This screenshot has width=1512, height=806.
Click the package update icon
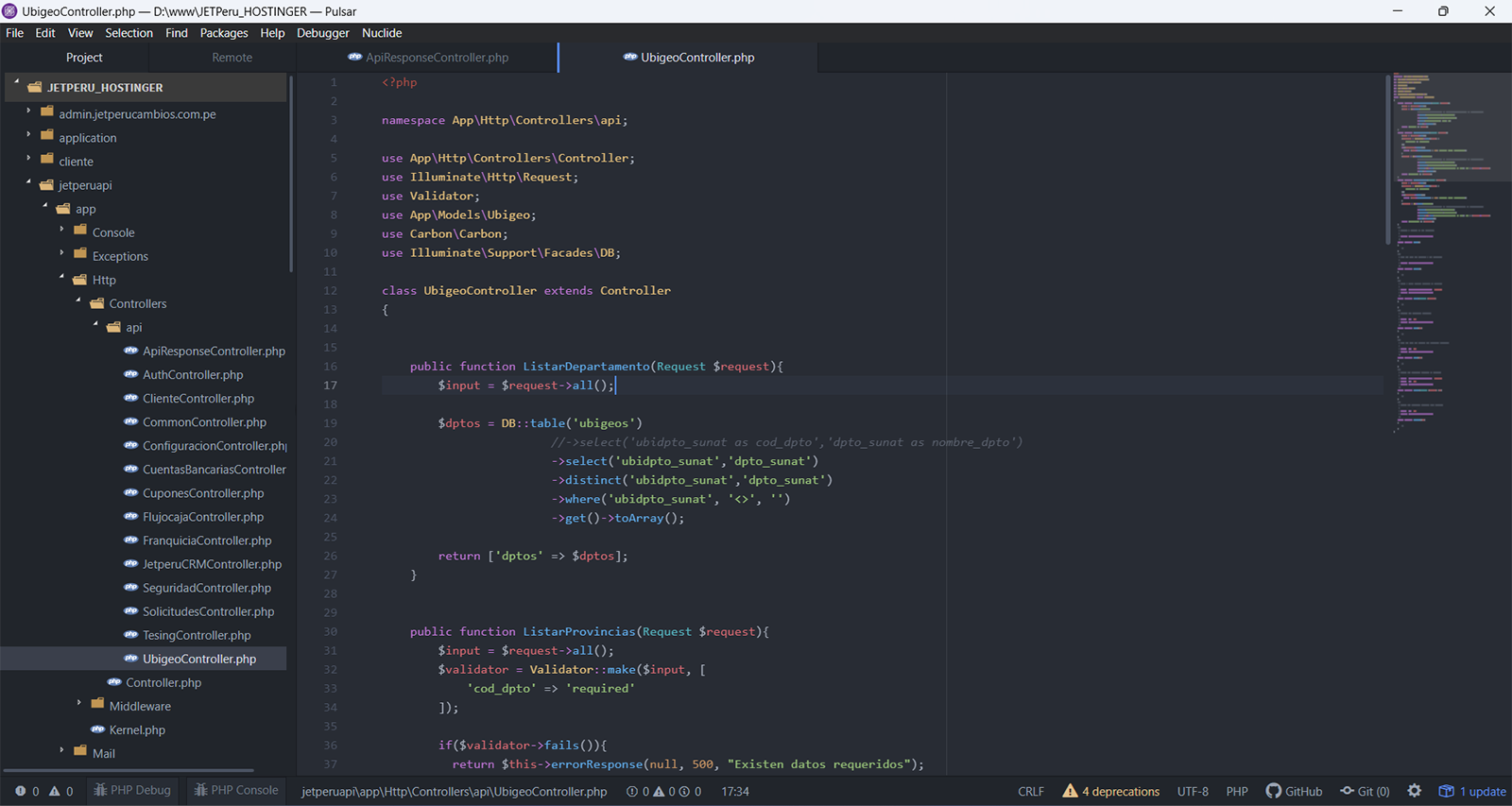(1446, 791)
